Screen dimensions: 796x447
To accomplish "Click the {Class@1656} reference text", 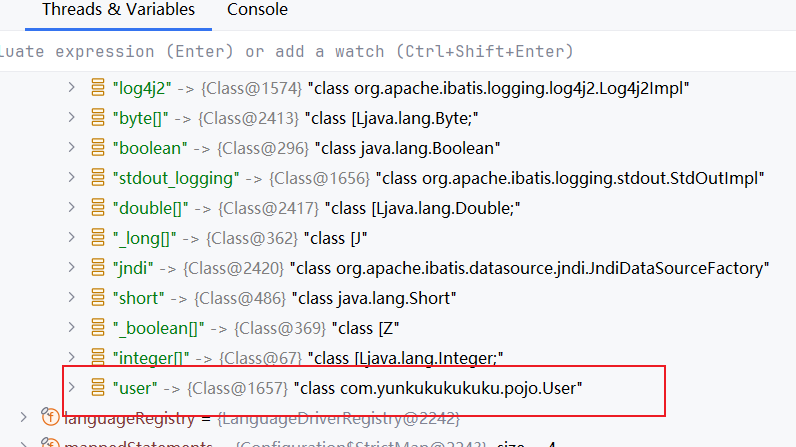I will tap(319, 178).
